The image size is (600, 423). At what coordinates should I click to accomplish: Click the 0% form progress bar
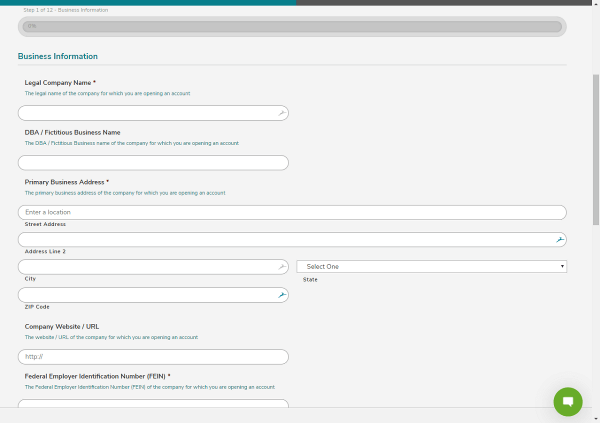pos(292,26)
